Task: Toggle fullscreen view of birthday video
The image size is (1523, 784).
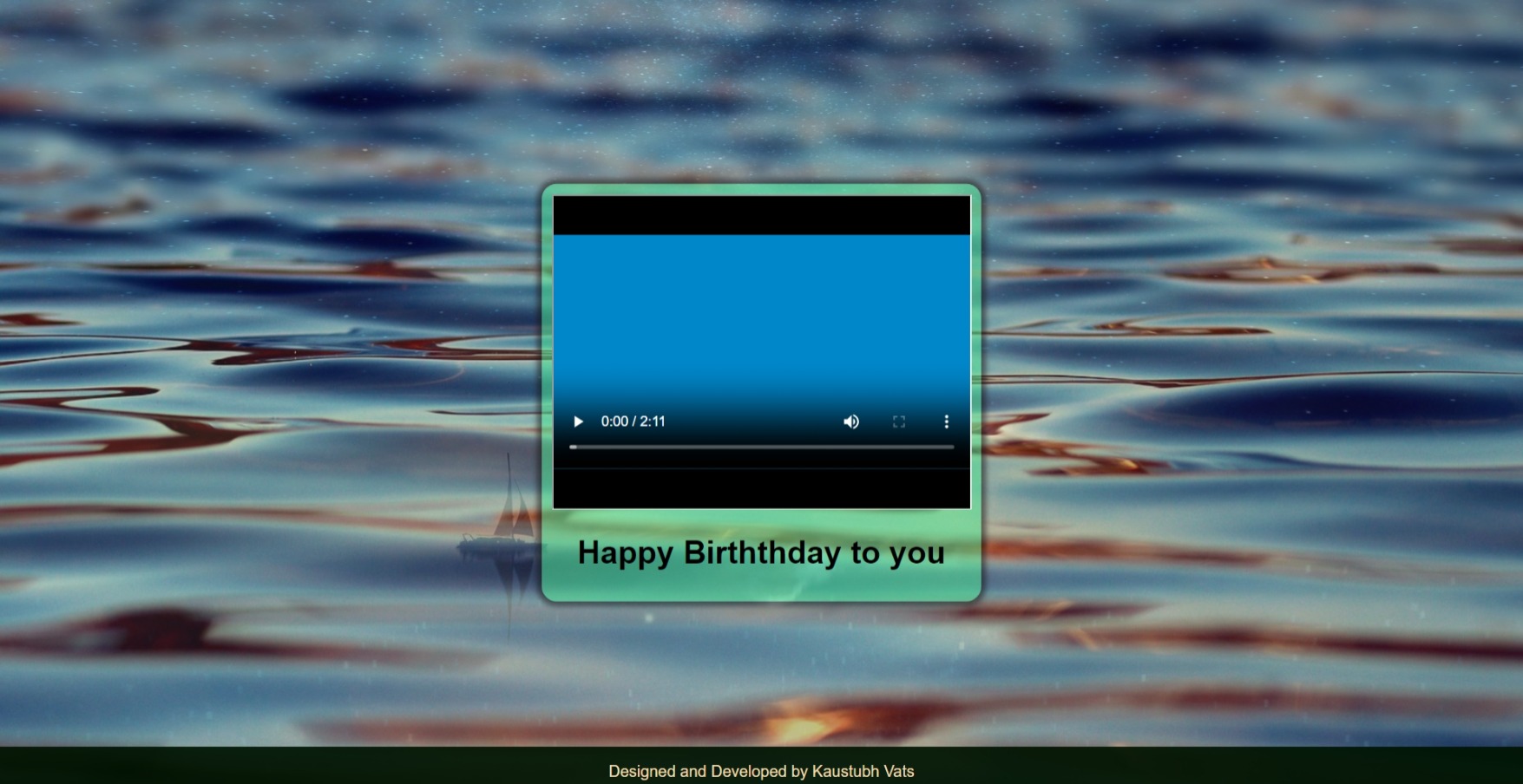Action: [x=899, y=421]
